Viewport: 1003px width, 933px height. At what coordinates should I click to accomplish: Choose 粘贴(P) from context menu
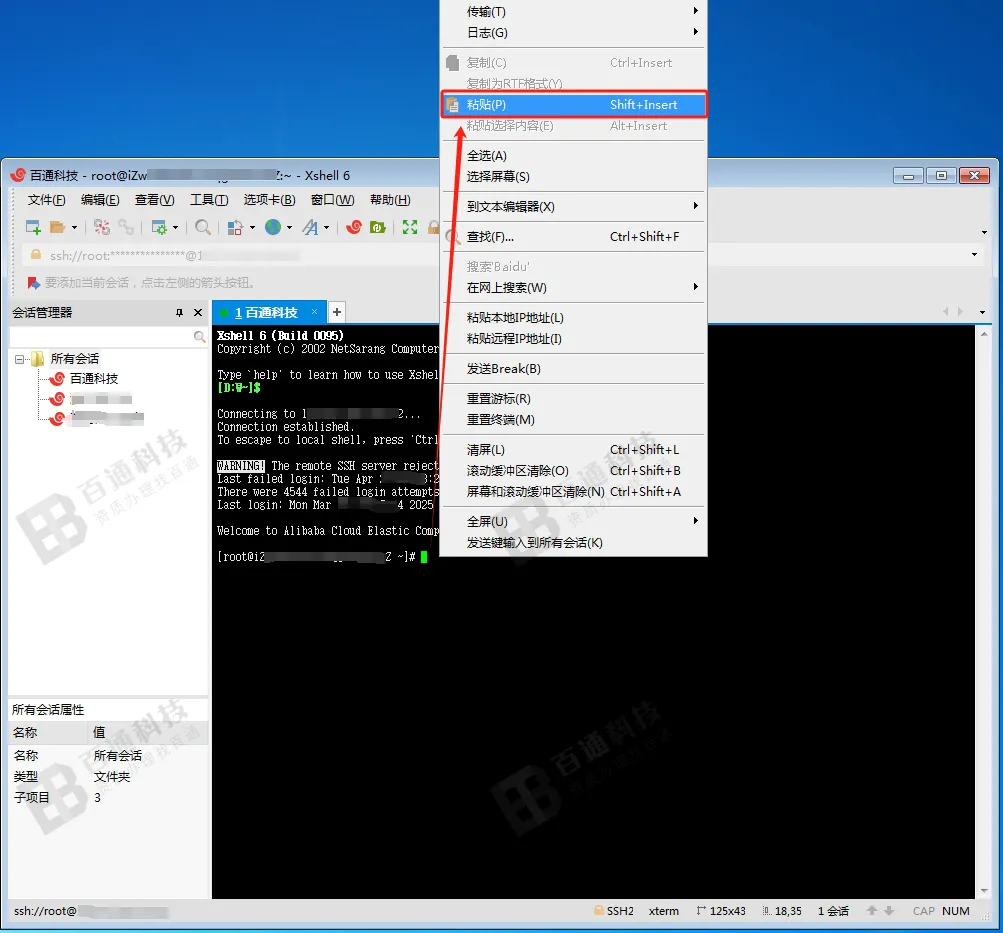pos(574,104)
